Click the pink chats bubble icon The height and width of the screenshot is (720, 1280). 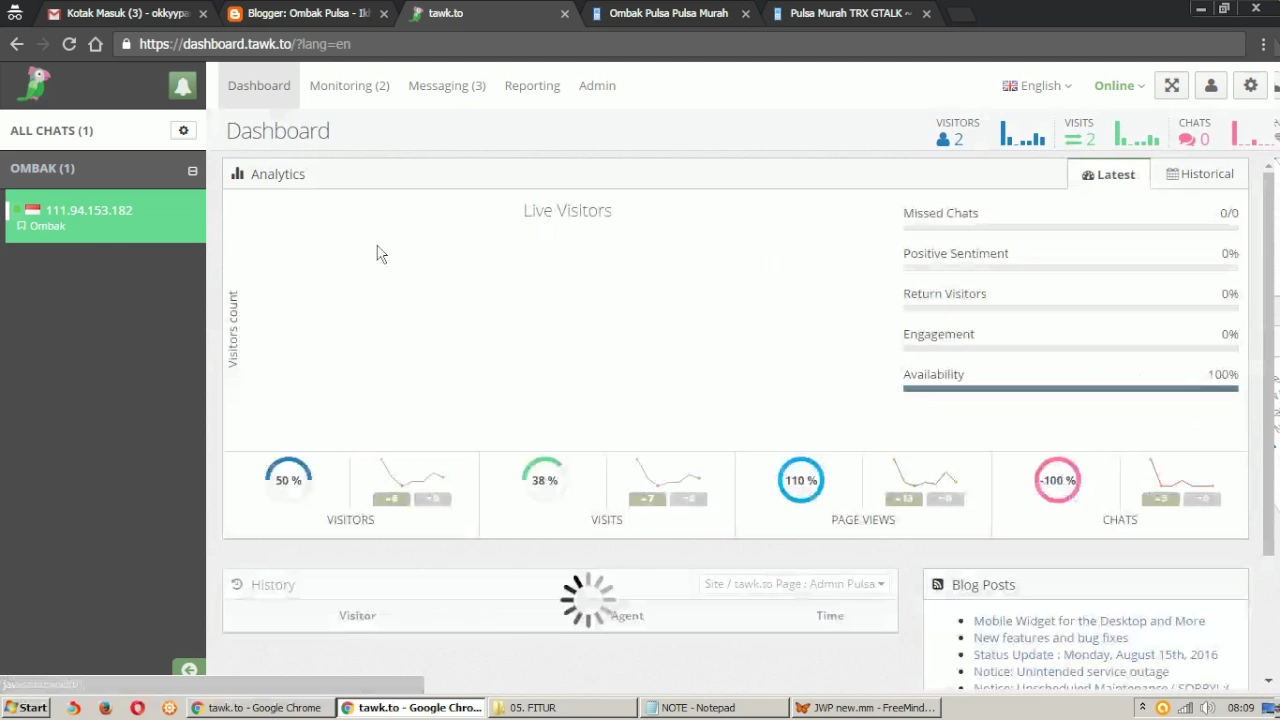coord(1186,140)
